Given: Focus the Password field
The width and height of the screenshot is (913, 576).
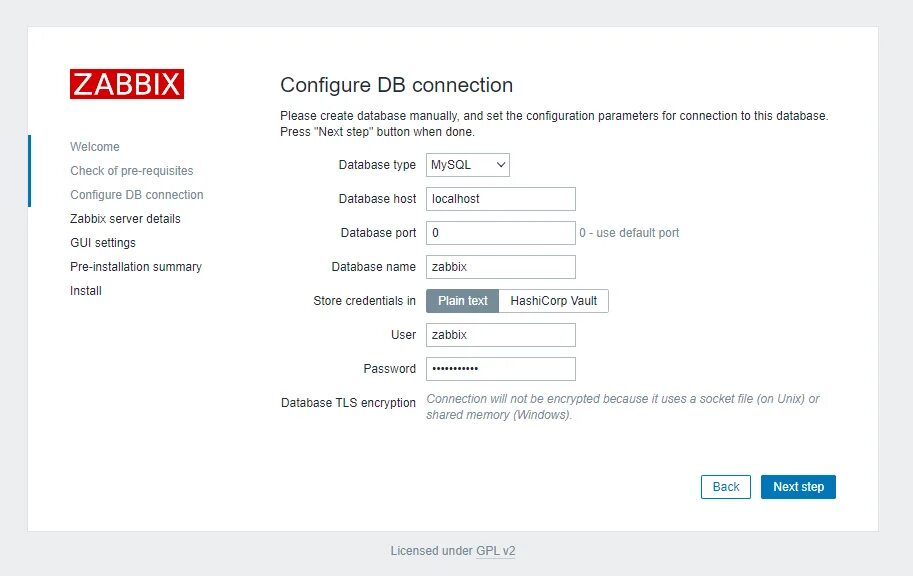Looking at the screenshot, I should [x=501, y=369].
